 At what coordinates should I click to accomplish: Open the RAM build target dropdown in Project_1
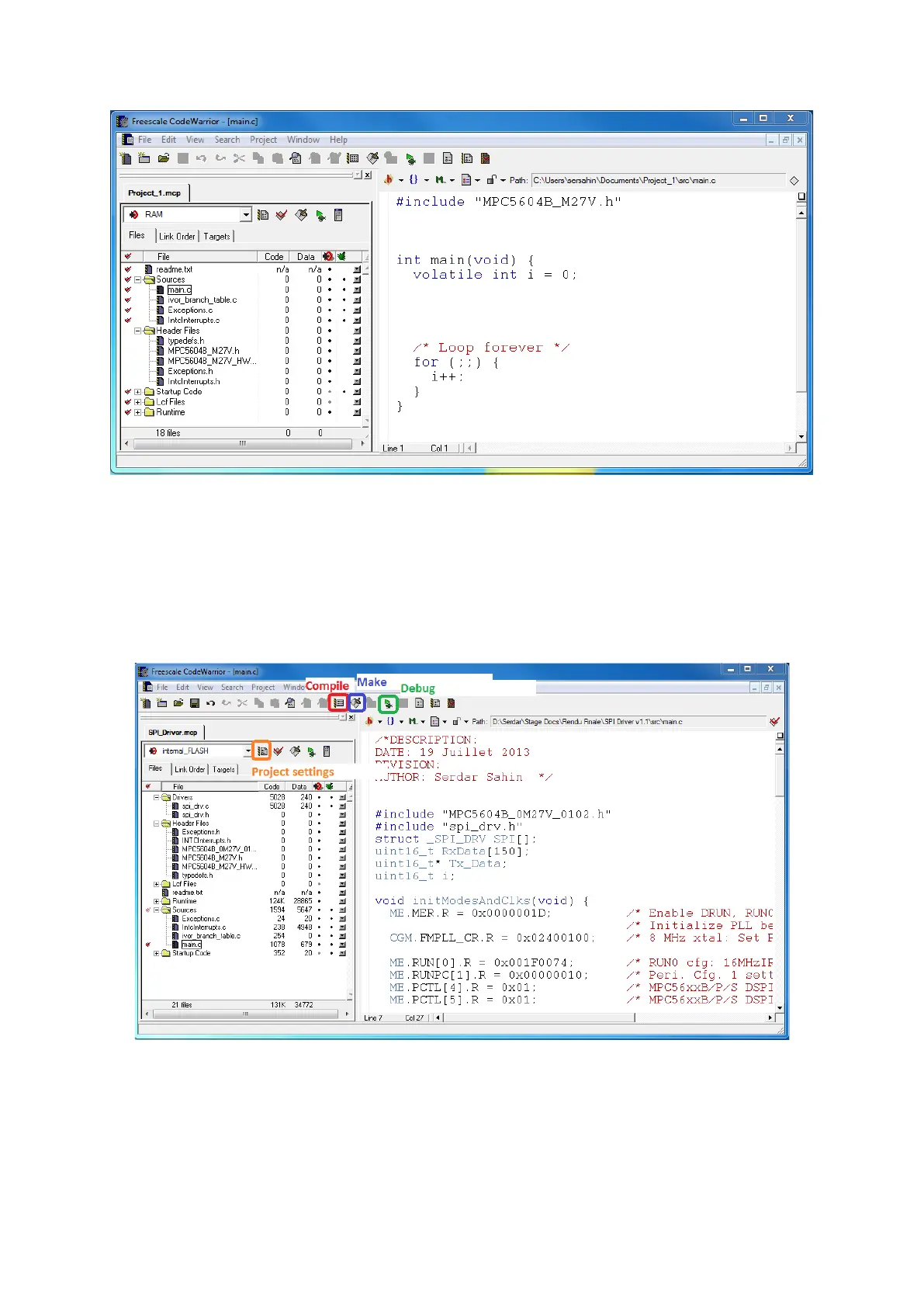tap(246, 215)
